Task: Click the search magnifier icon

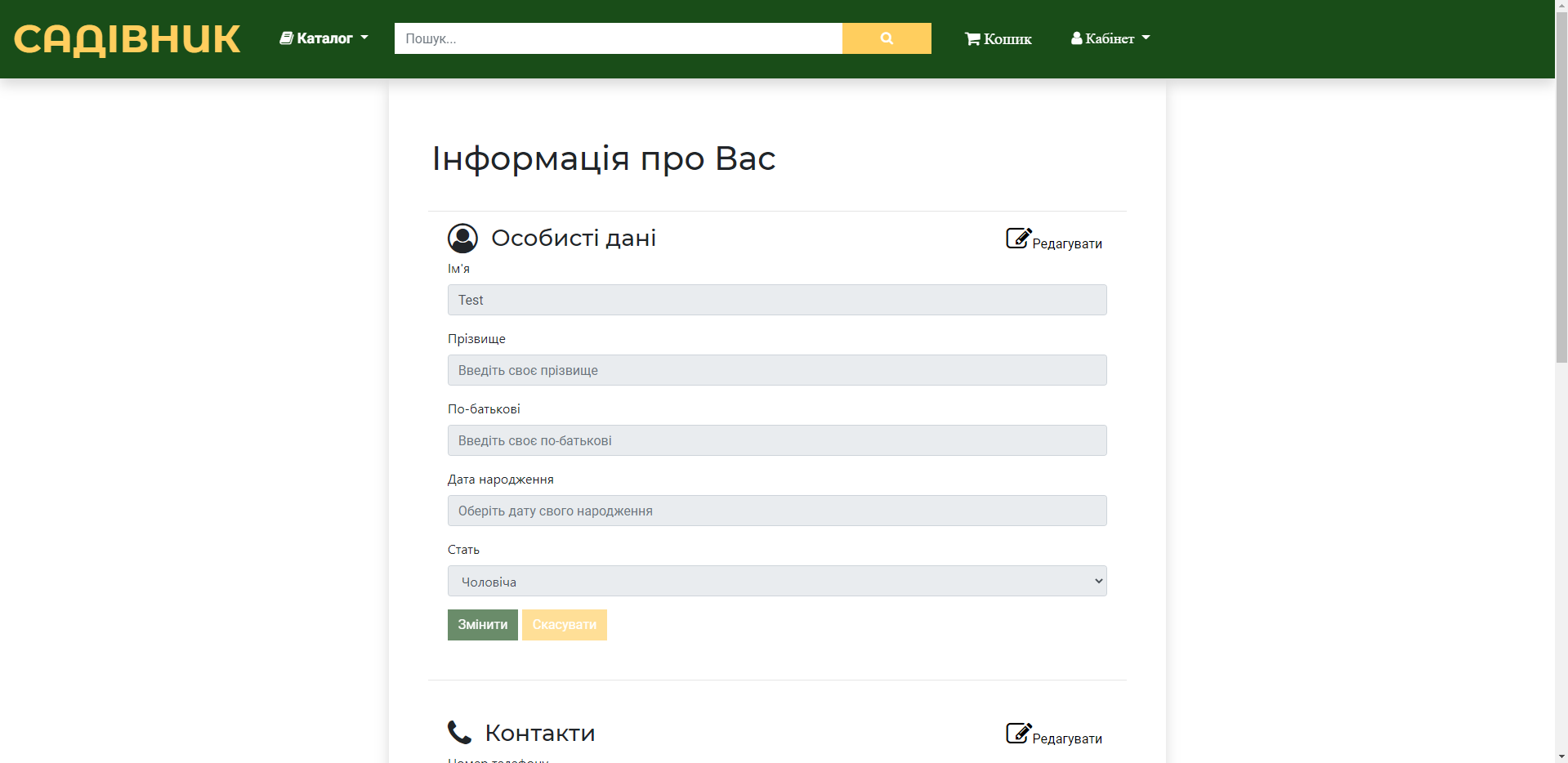Action: [x=887, y=38]
